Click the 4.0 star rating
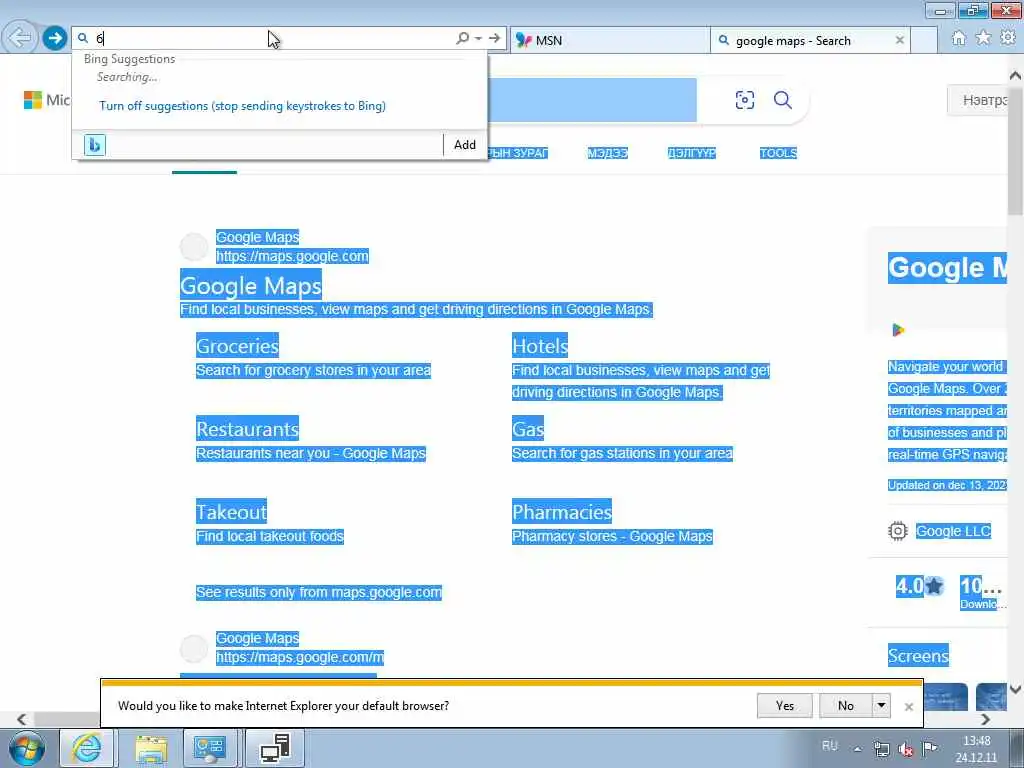The width and height of the screenshot is (1024, 768). point(919,586)
